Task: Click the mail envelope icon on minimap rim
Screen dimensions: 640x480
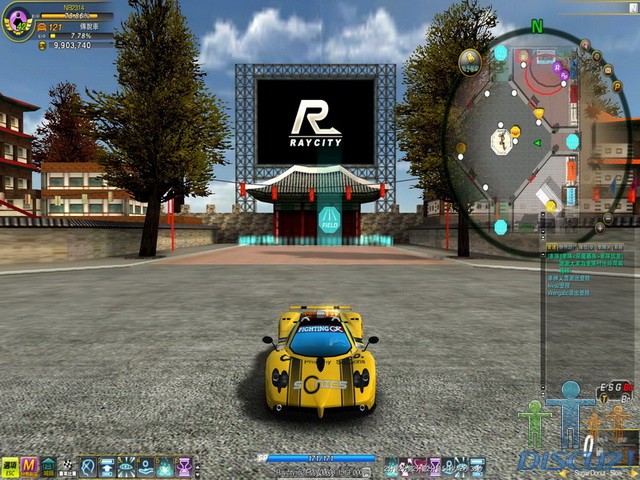Action: (x=608, y=70)
